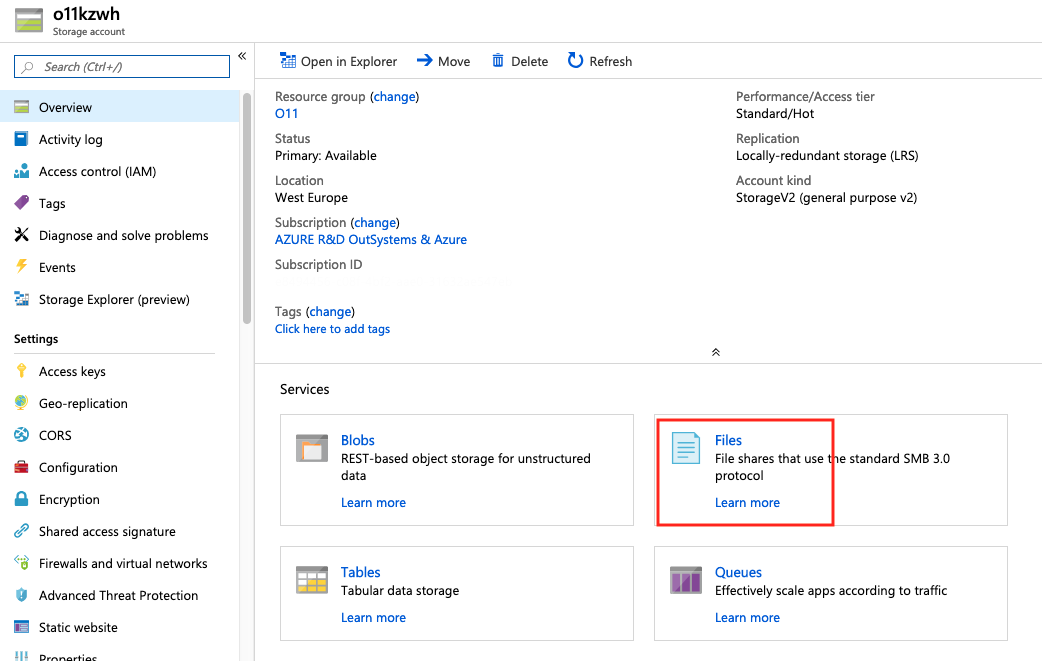
Task: Collapse the essentials details section
Action: (715, 352)
